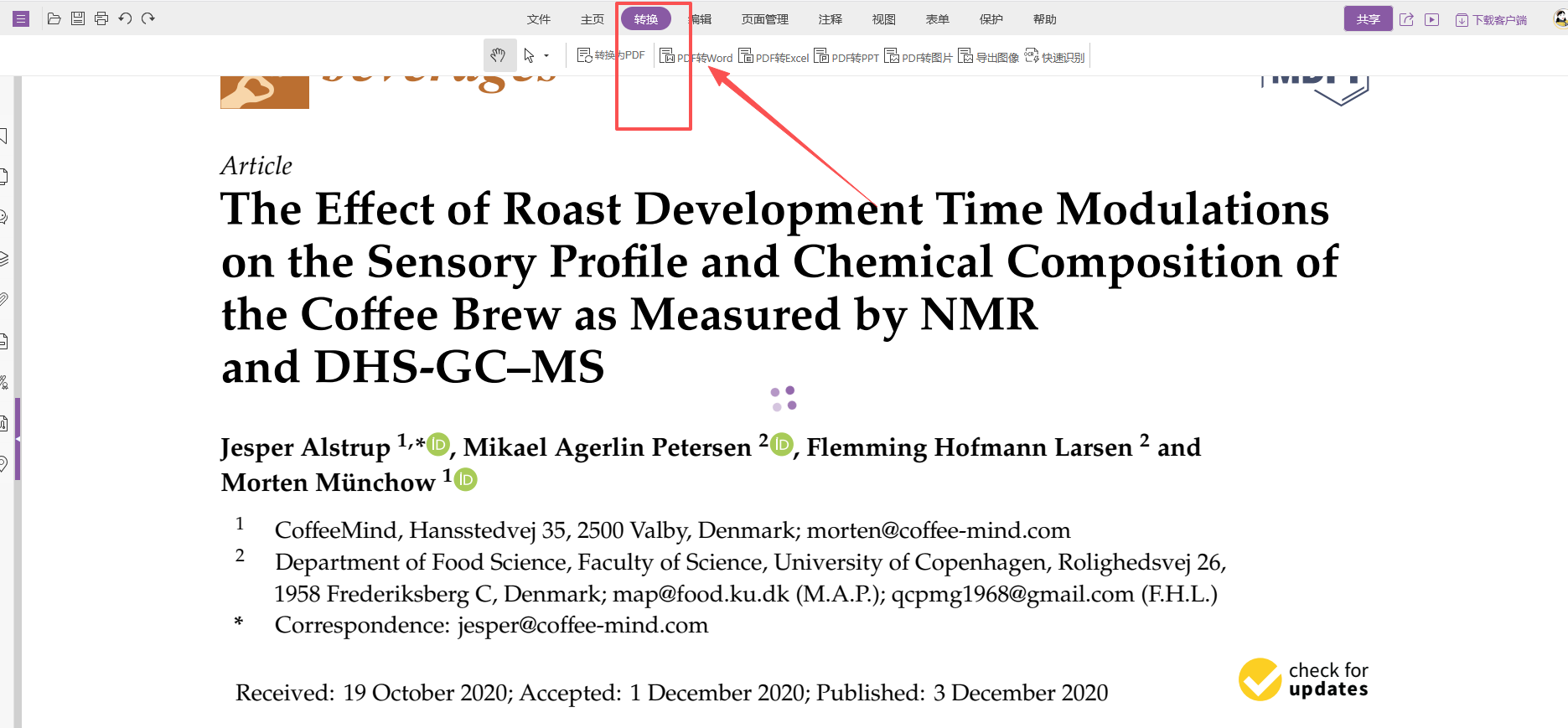Open the comments sidebar panel
This screenshot has width=1568, height=728.
pos(3,217)
